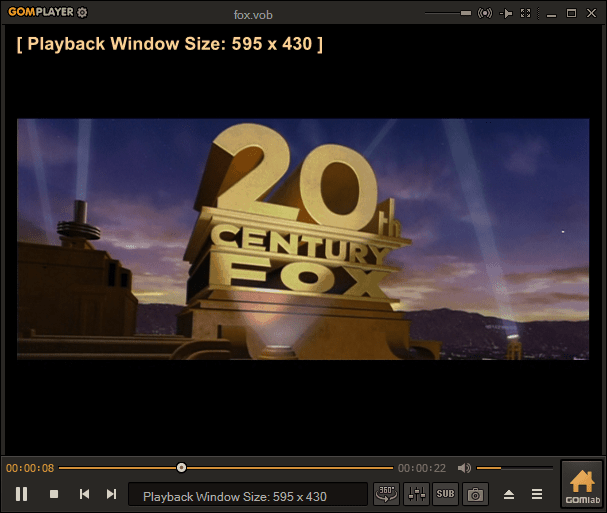The height and width of the screenshot is (513, 607).
Task: Click the 20th Century Fox video frame
Action: pyautogui.click(x=303, y=239)
